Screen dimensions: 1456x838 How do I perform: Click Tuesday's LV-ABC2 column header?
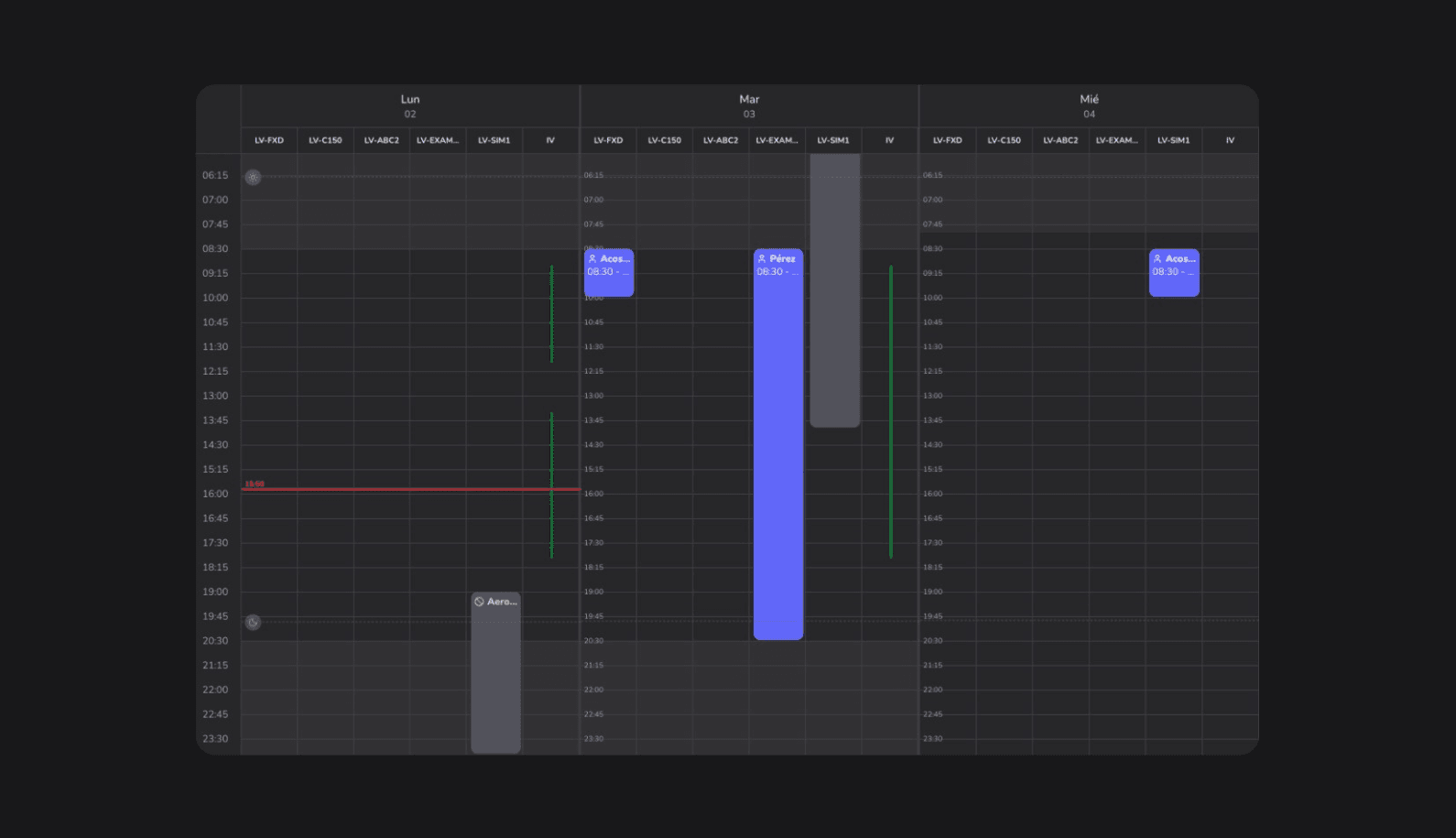[x=721, y=140]
